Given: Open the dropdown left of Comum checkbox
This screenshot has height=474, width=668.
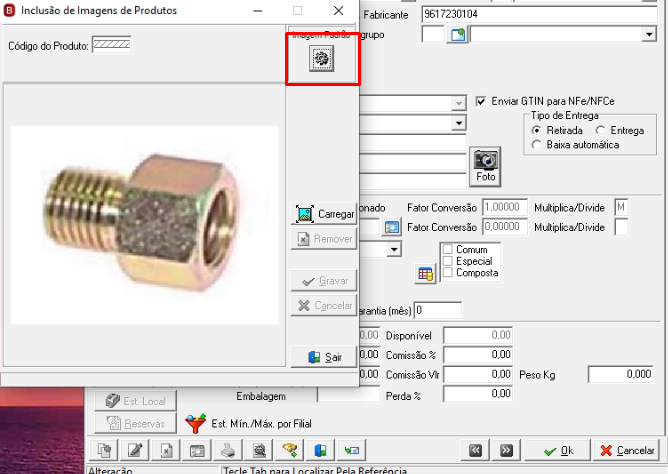Looking at the screenshot, I should tap(394, 249).
